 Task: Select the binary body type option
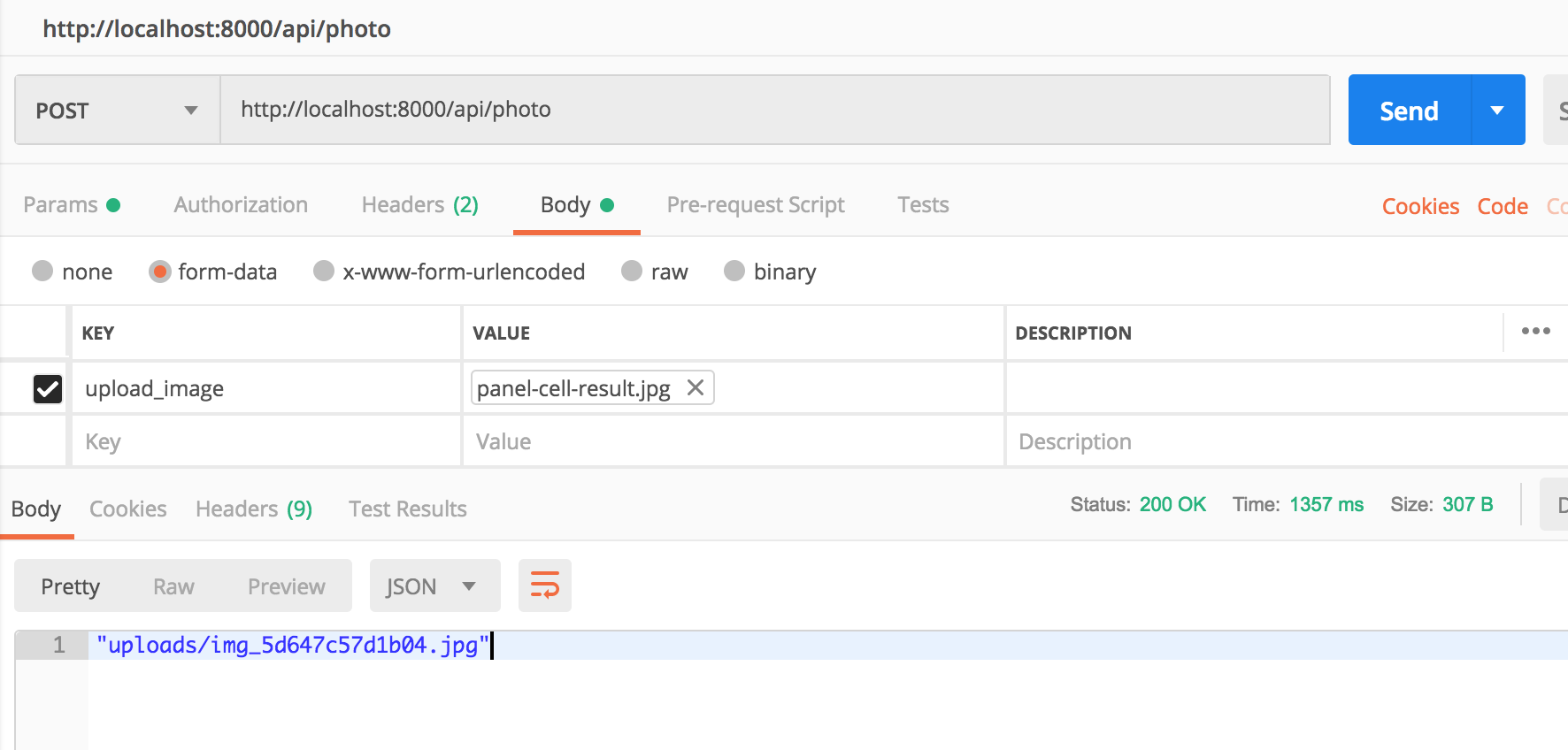click(734, 271)
